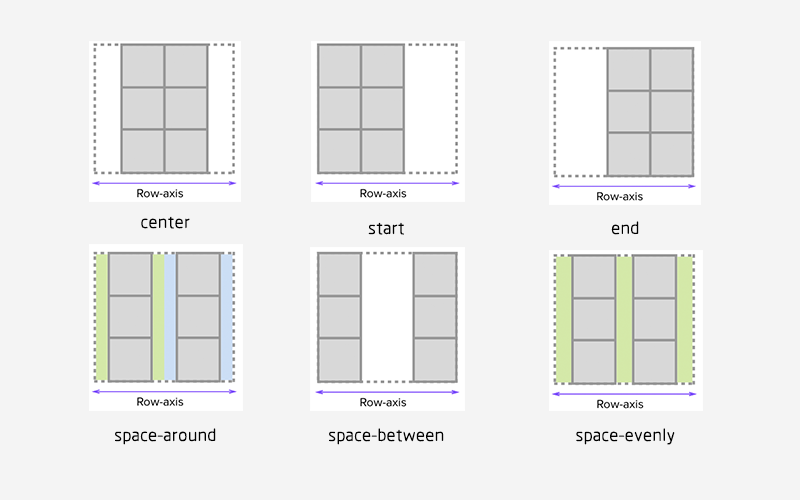Viewport: 800px width, 500px height.
Task: Click the 'center' caption label
Action: pyautogui.click(x=165, y=222)
